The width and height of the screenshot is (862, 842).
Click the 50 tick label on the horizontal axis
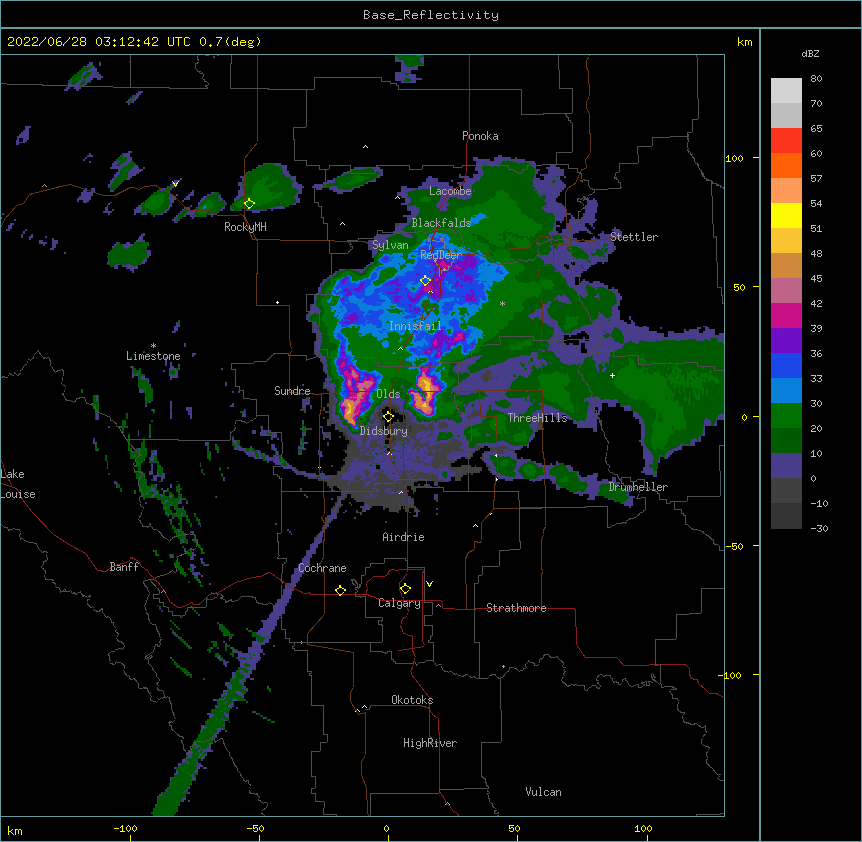[514, 828]
